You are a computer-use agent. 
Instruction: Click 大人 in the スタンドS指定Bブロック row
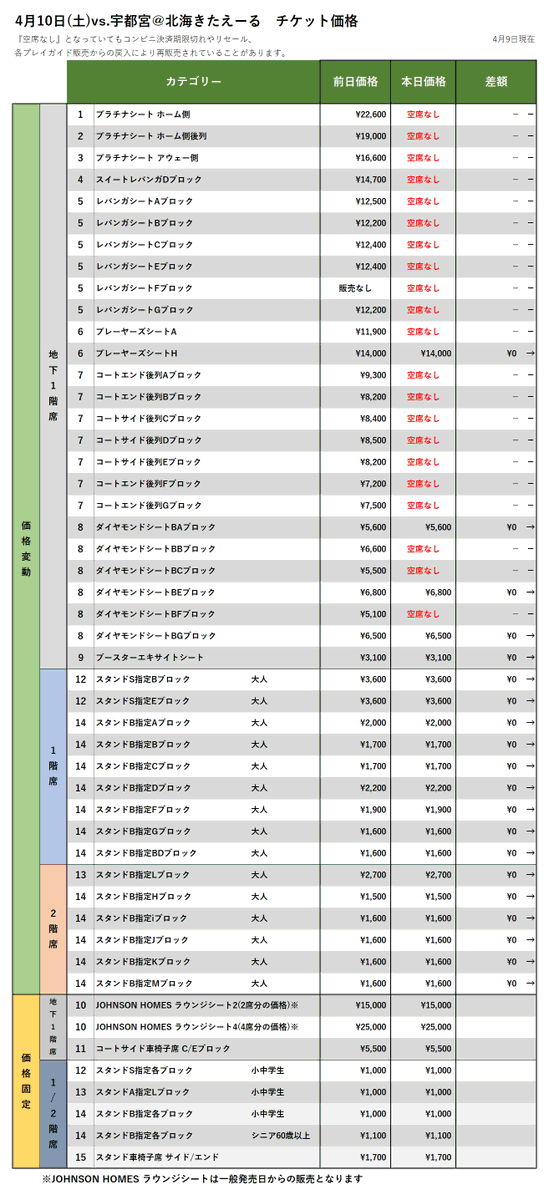pyautogui.click(x=259, y=679)
